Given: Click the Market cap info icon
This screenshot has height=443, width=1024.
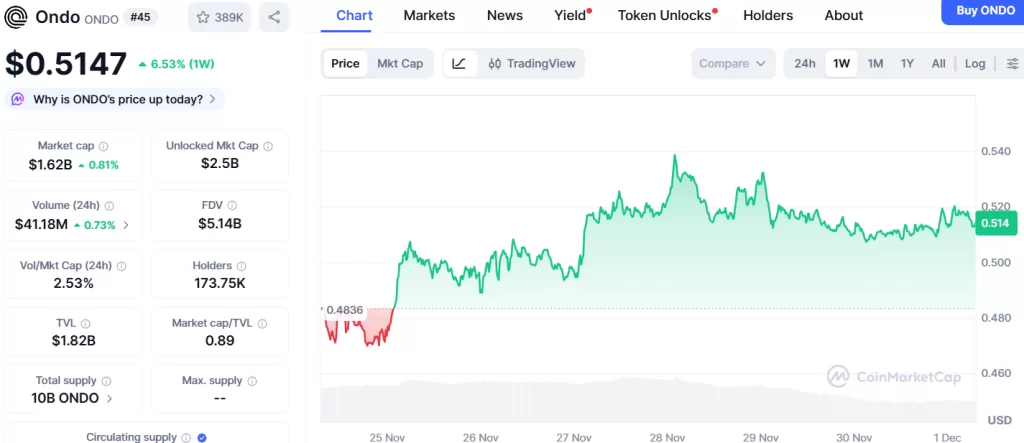Looking at the screenshot, I should click(103, 146).
